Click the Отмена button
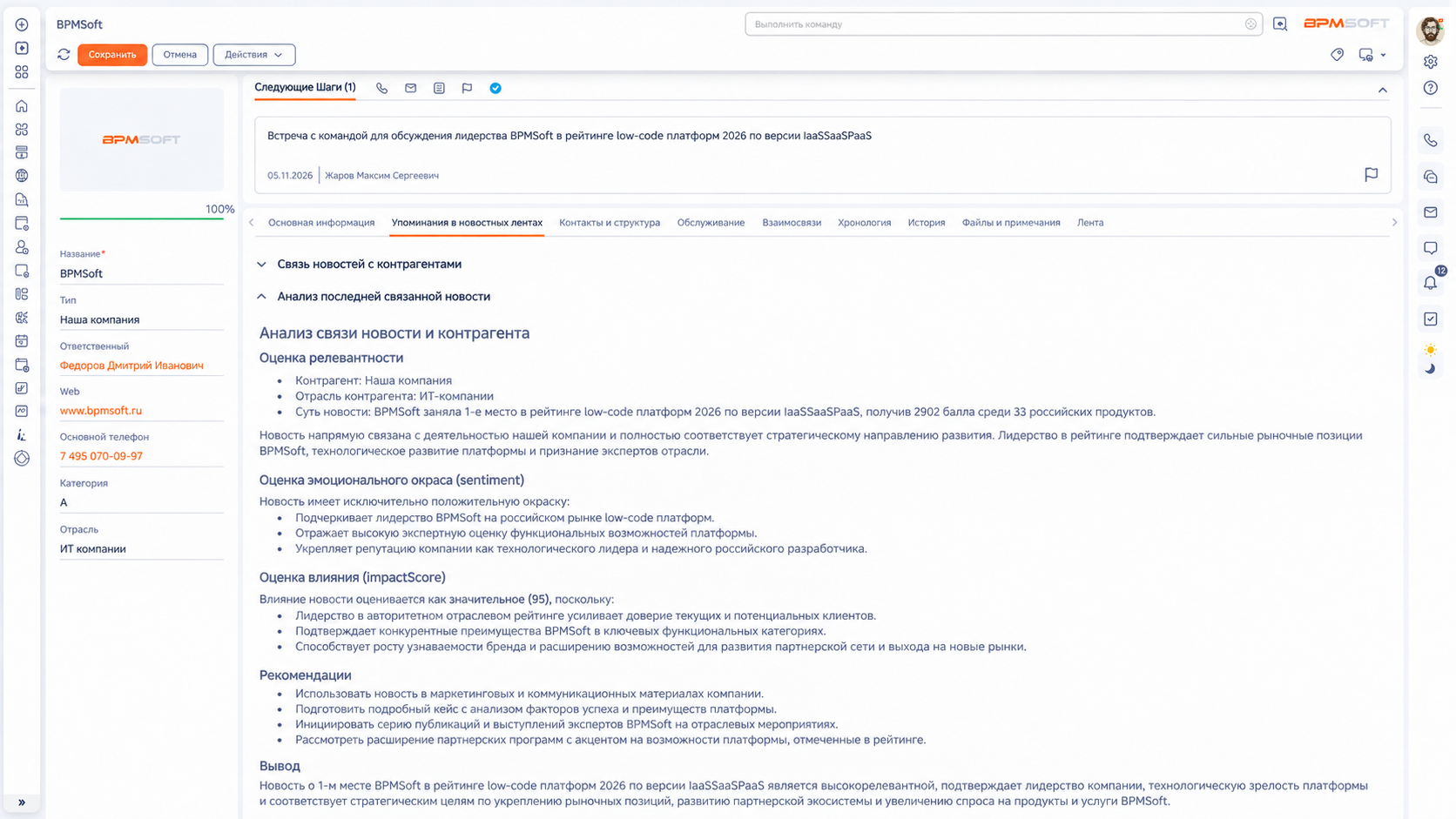Viewport: 1456px width, 819px height. (180, 55)
